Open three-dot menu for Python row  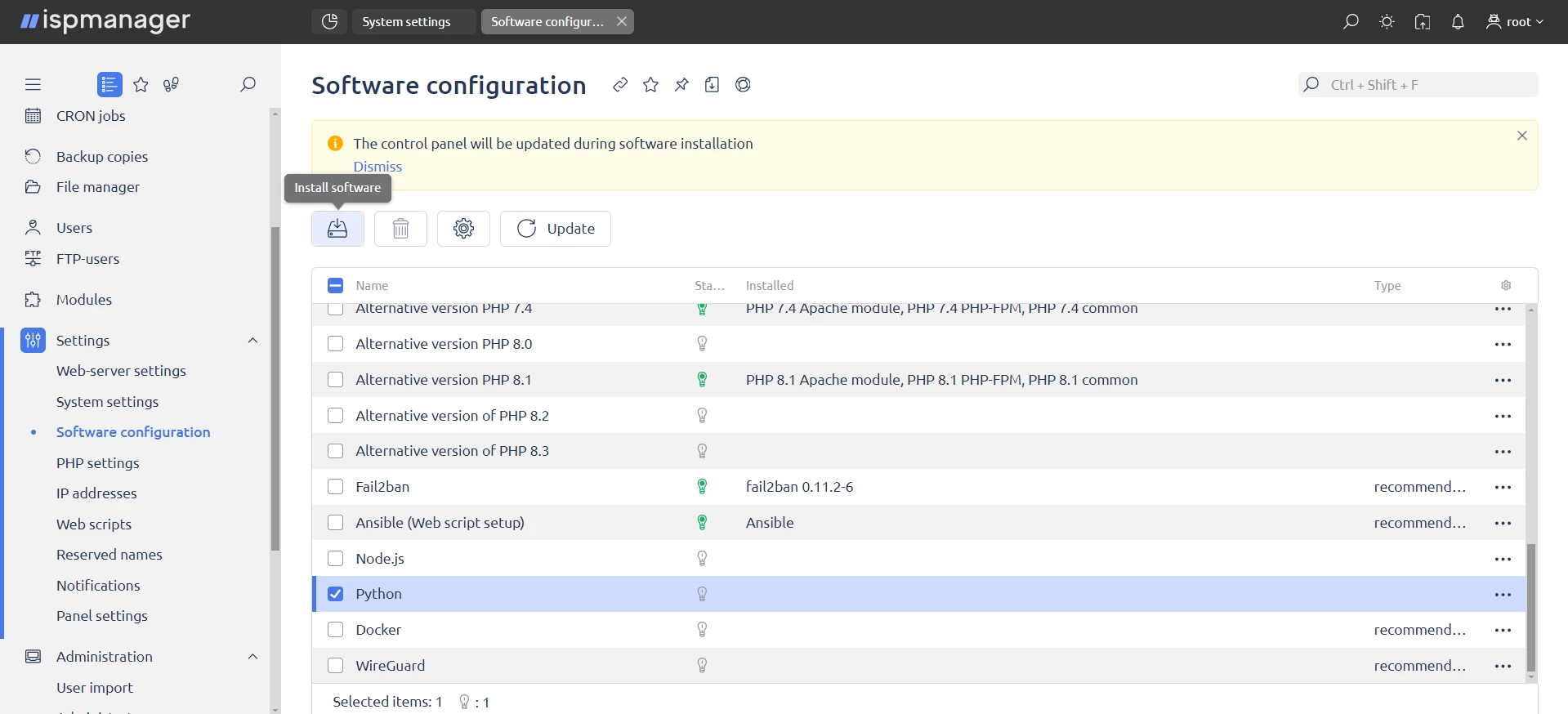coord(1503,595)
